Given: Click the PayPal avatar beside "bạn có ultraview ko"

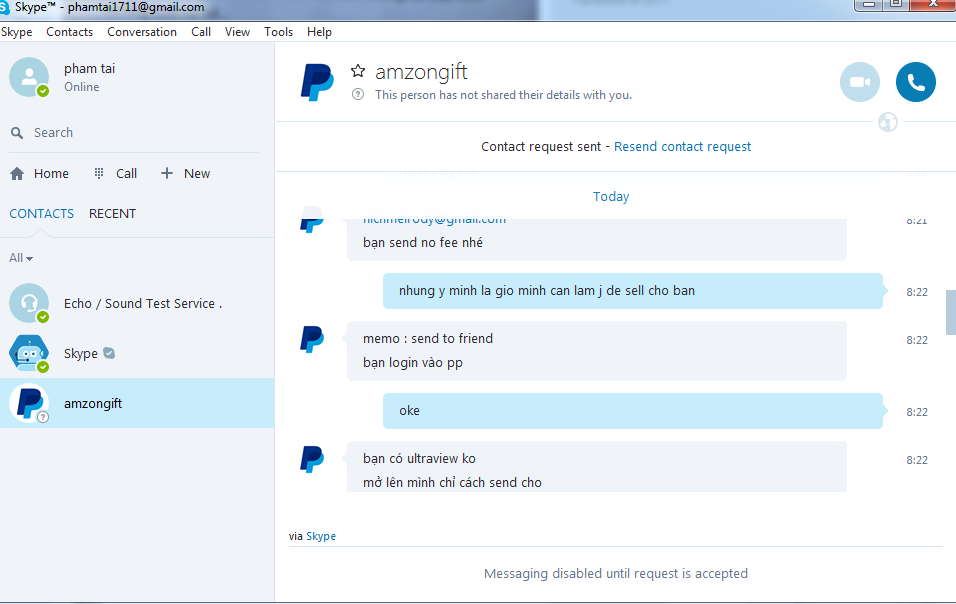Looking at the screenshot, I should coord(312,459).
